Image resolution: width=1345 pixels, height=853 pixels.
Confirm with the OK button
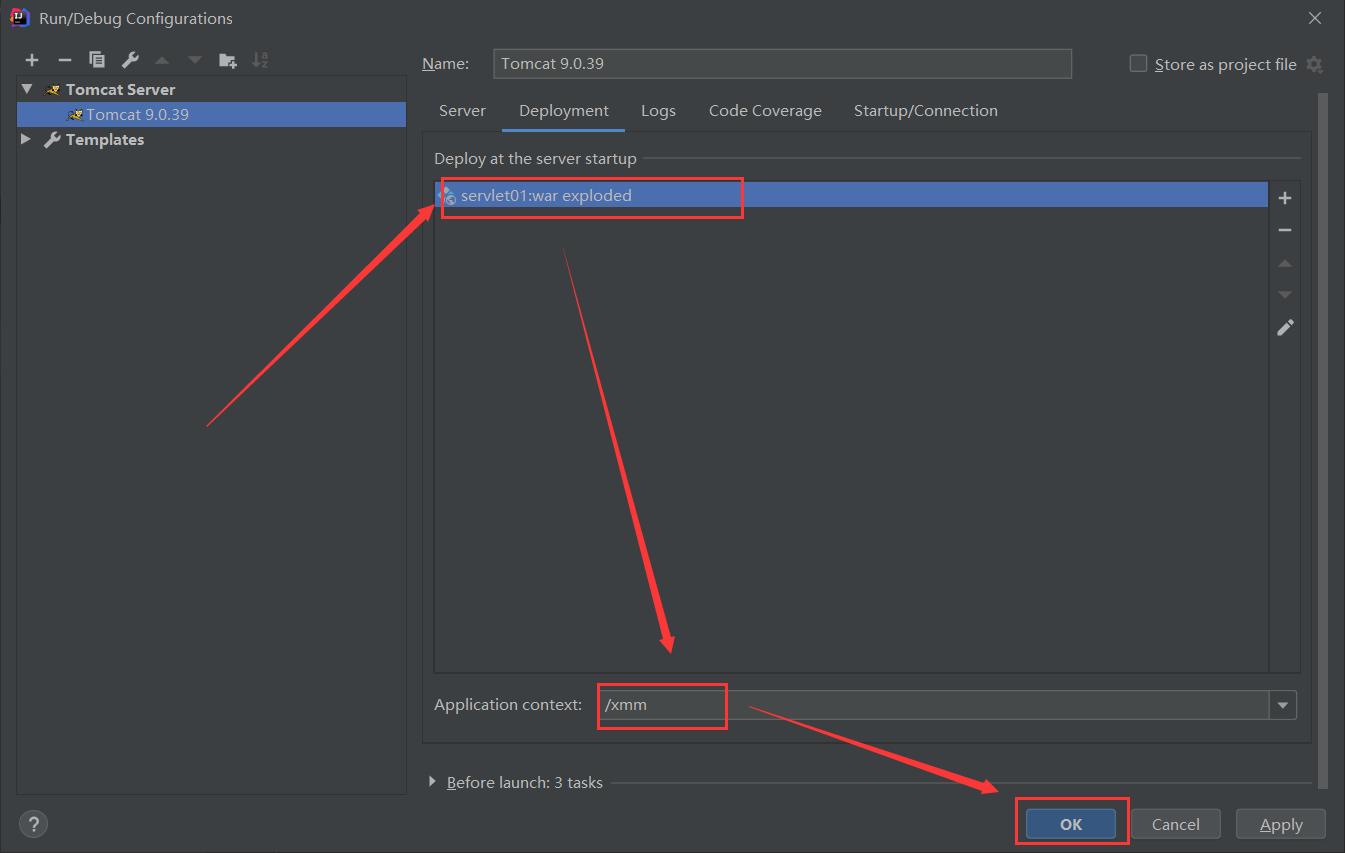(1071, 824)
